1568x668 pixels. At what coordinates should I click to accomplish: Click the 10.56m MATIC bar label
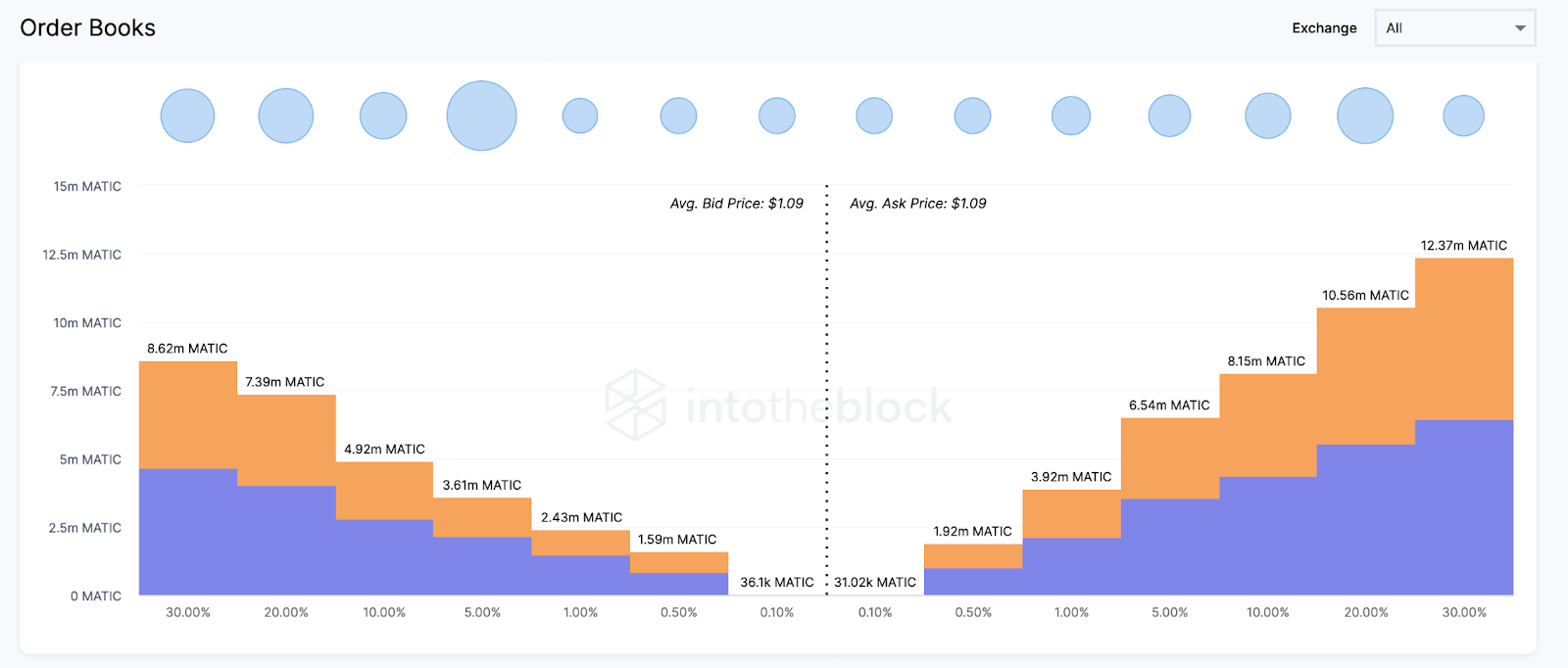(x=1365, y=295)
